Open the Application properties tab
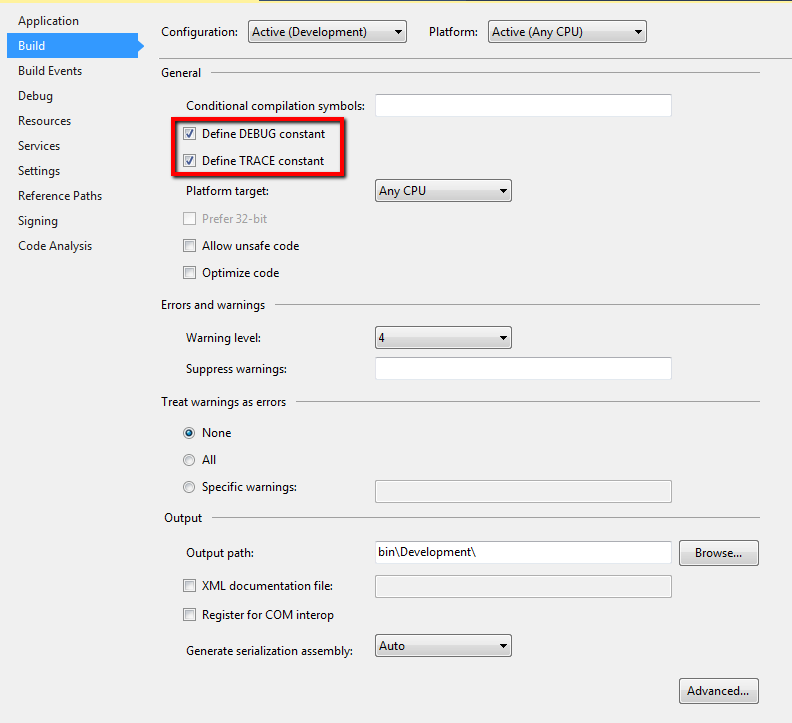792x723 pixels. click(48, 21)
